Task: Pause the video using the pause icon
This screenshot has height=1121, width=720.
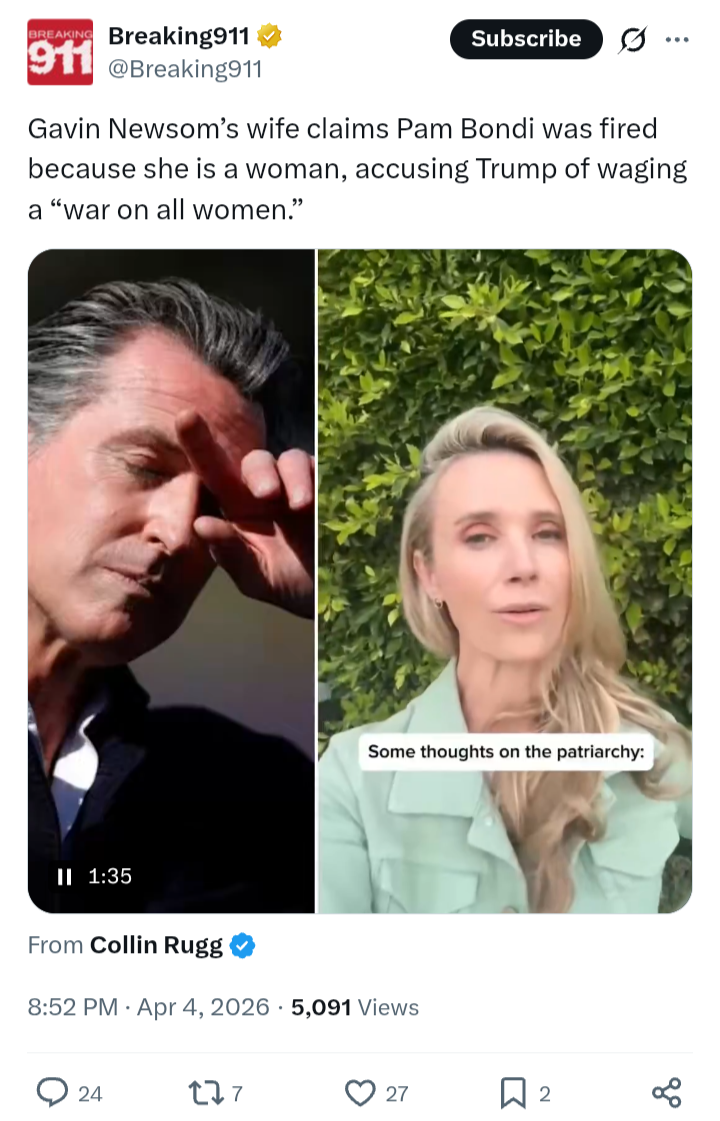Action: tap(64, 876)
